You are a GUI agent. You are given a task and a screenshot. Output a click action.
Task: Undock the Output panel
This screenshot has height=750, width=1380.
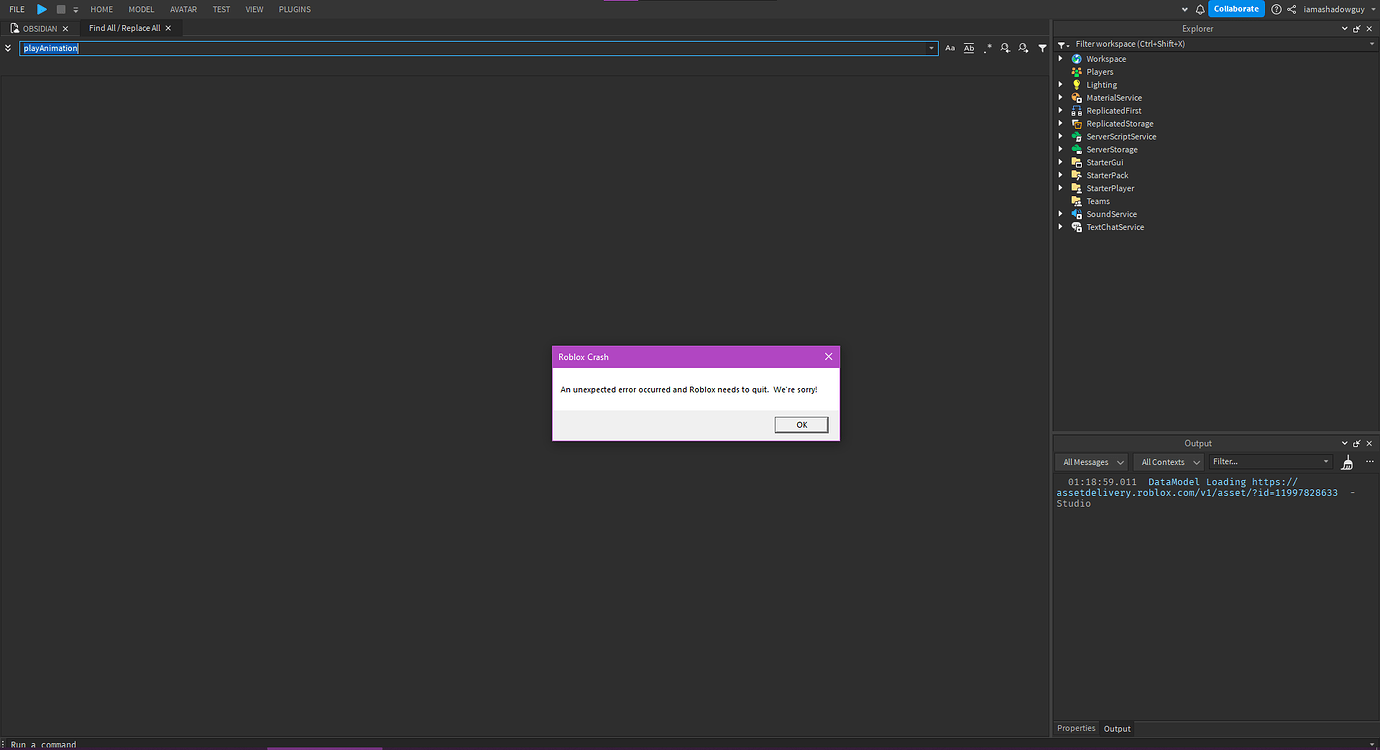[x=1357, y=443]
